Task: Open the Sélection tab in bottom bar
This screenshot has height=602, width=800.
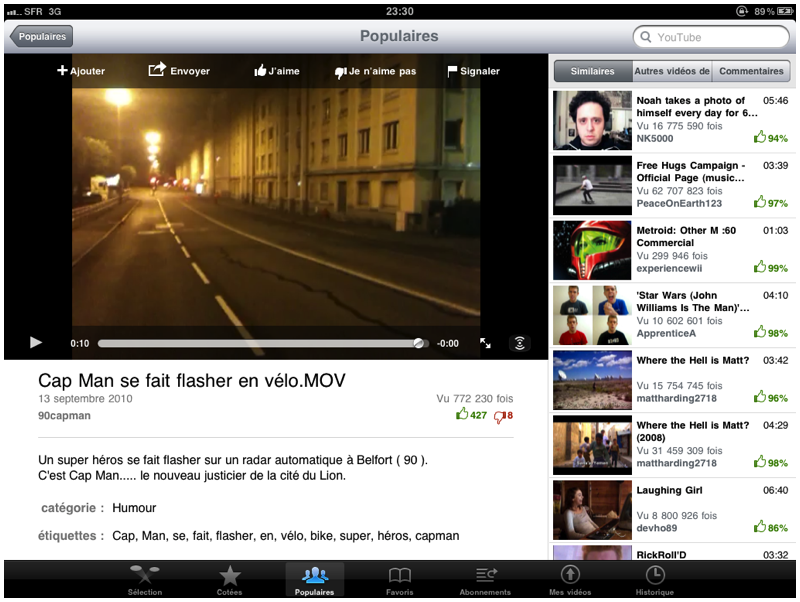Action: [x=144, y=580]
